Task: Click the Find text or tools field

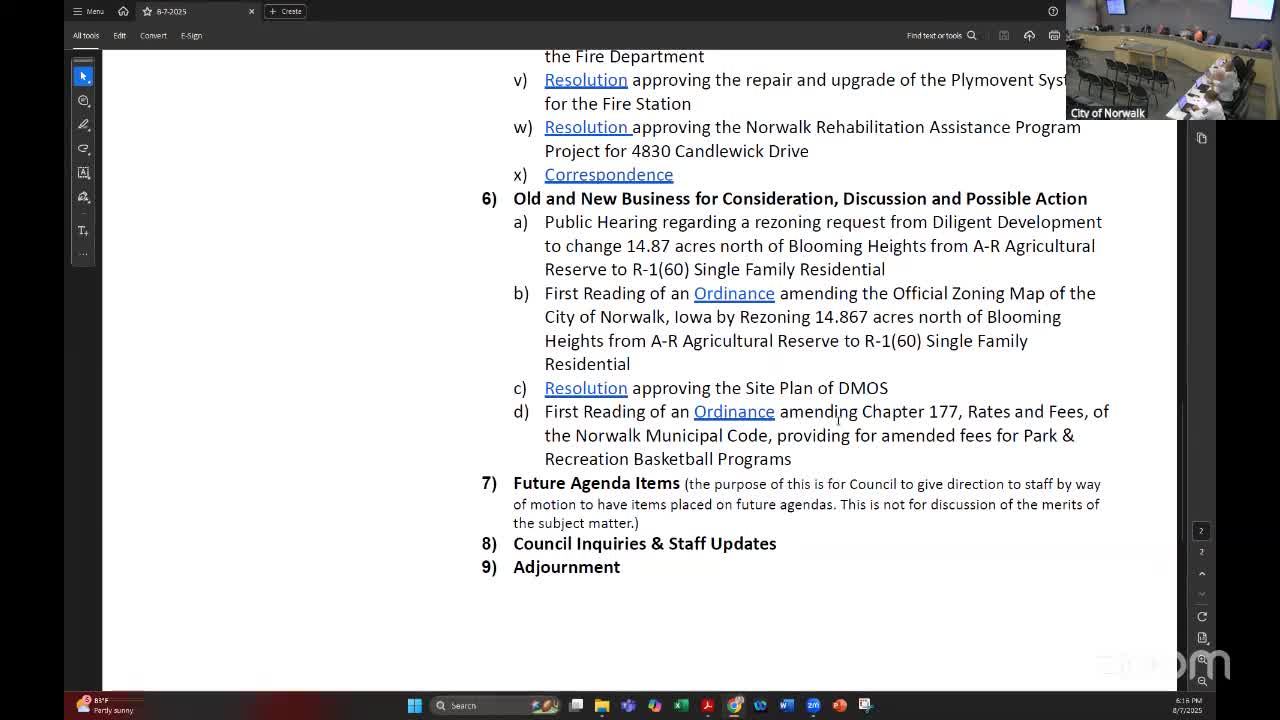Action: pos(941,36)
